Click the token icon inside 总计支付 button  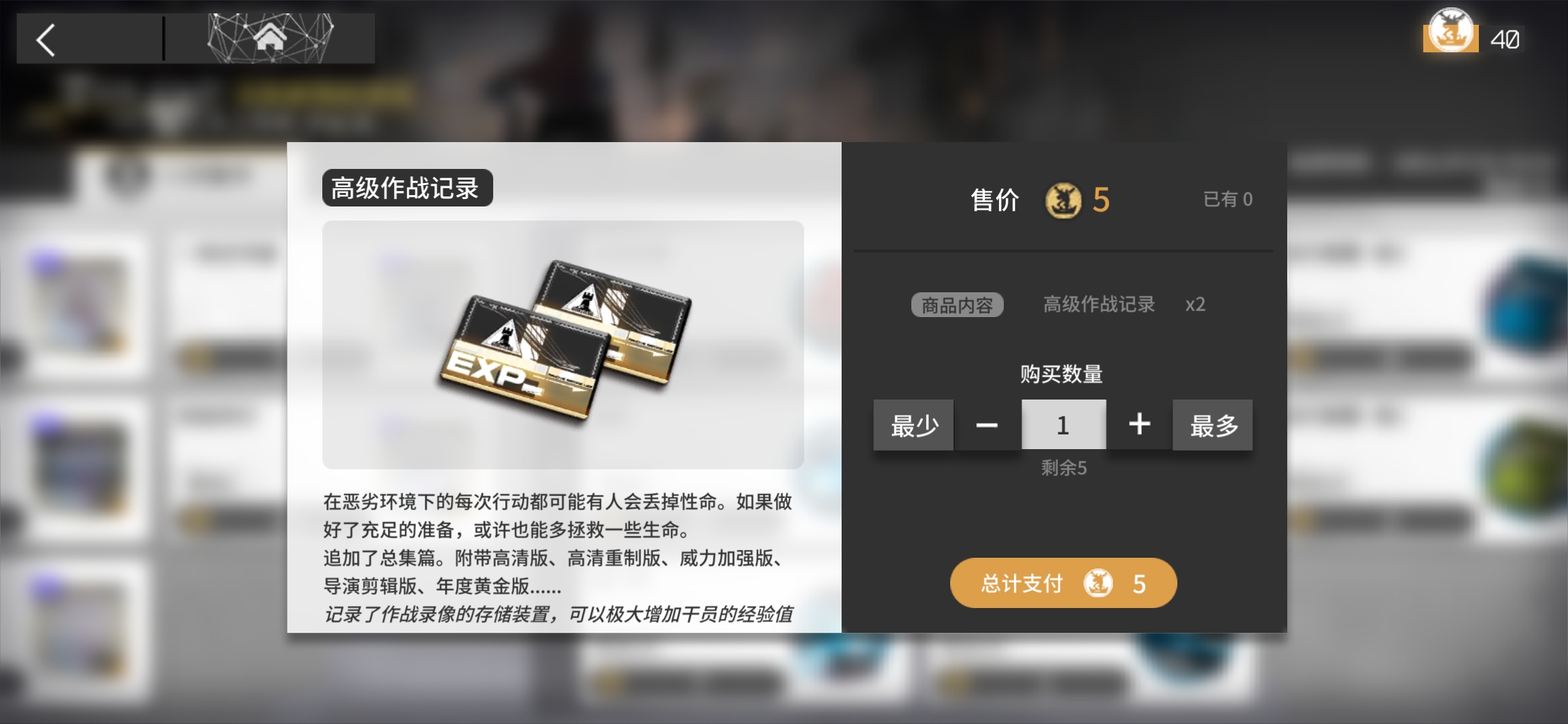pyautogui.click(x=1098, y=583)
